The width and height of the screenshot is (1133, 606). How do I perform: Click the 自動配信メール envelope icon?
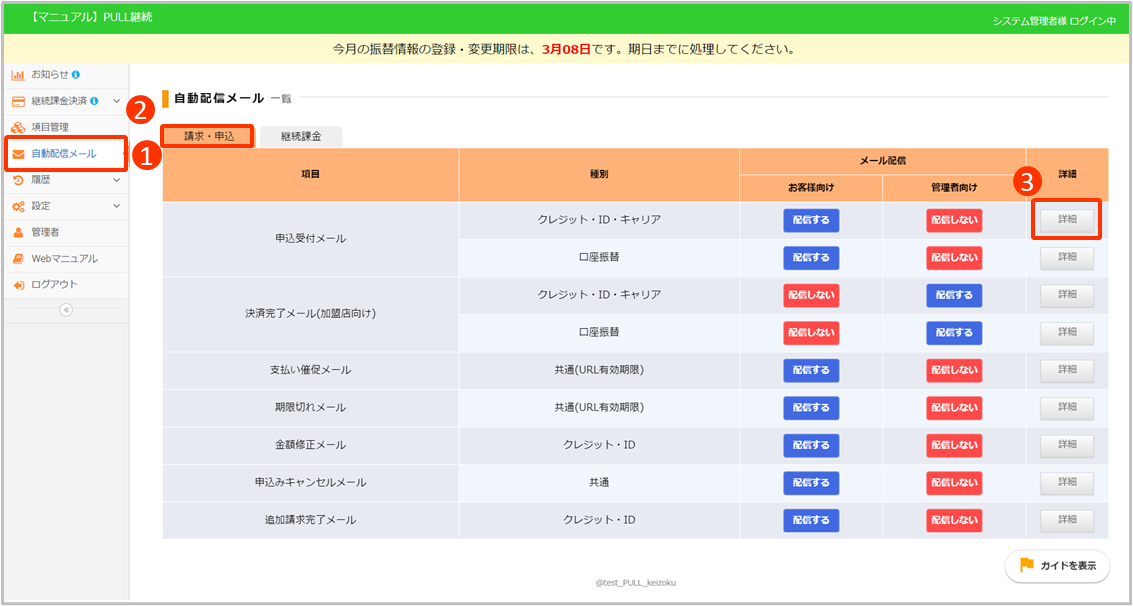(18, 154)
